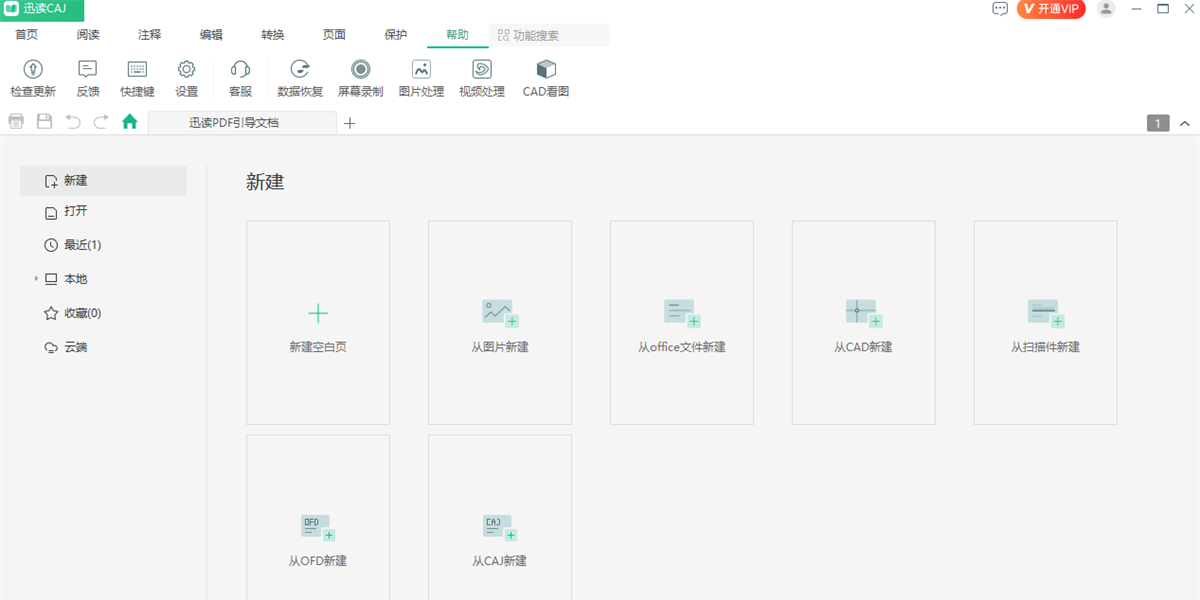The width and height of the screenshot is (1200, 600).
Task: Choose 从OFD新建 card
Action: (x=318, y=517)
